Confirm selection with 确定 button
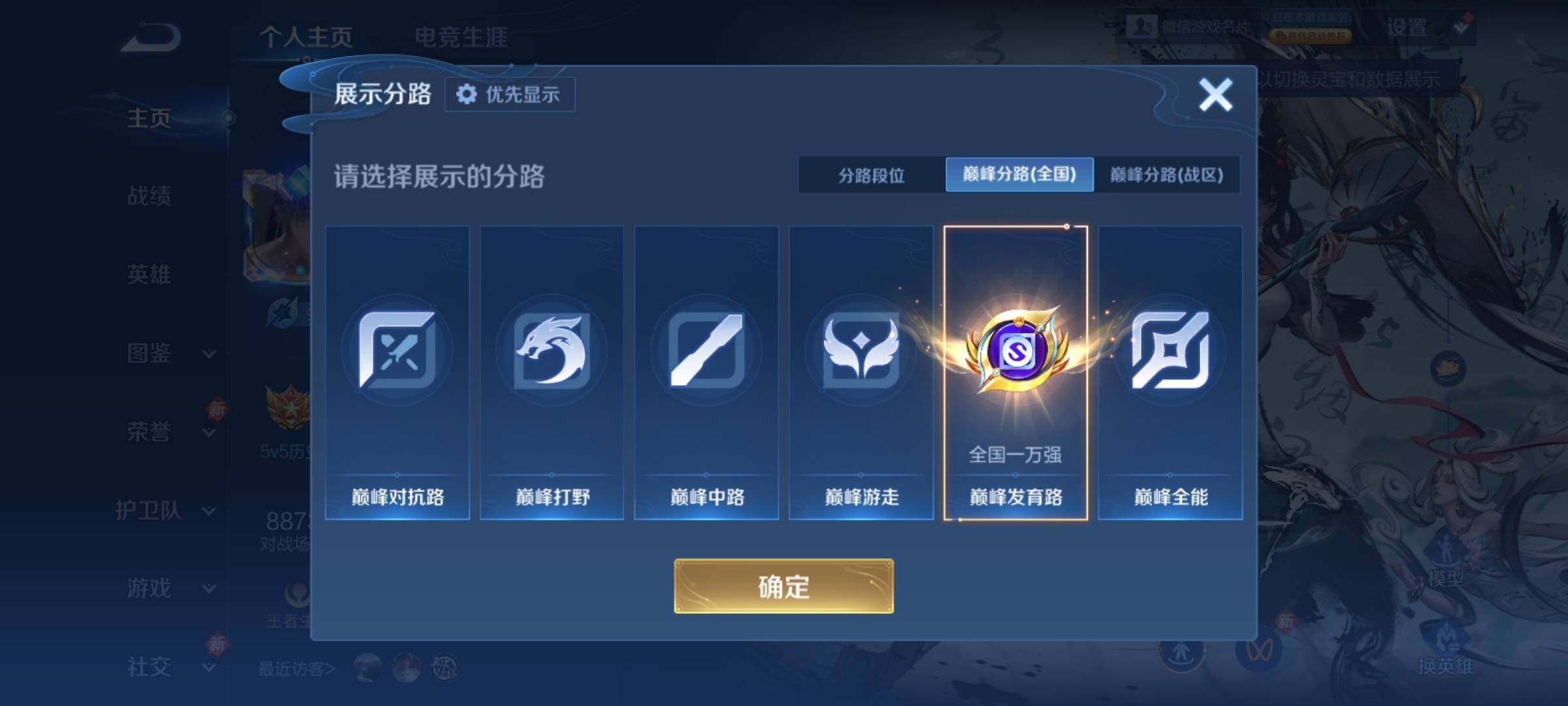 [783, 586]
